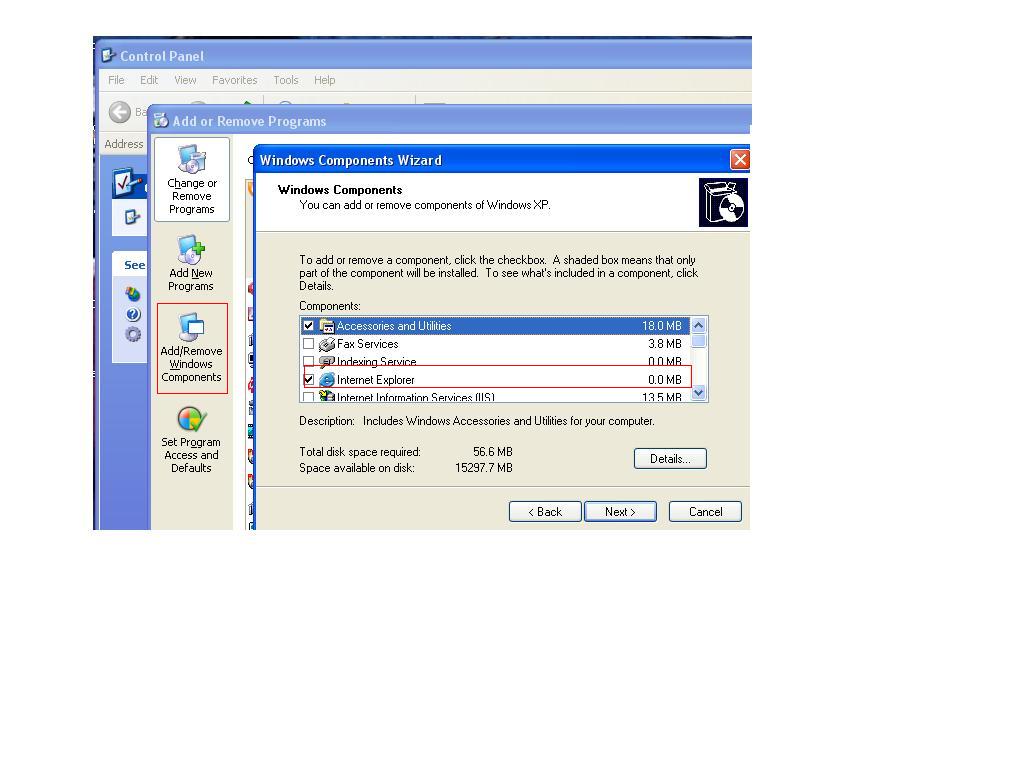
Task: Open Set Program Access and Defaults
Action: 191,440
